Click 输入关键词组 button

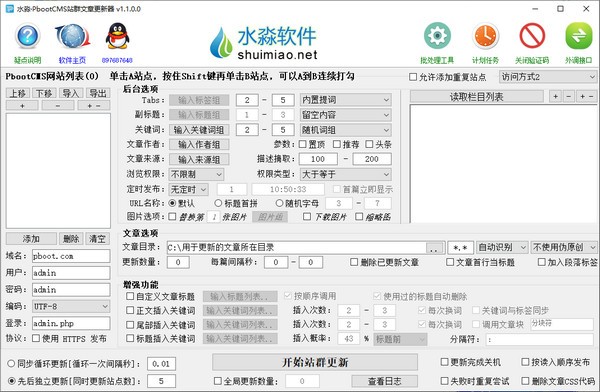click(199, 130)
